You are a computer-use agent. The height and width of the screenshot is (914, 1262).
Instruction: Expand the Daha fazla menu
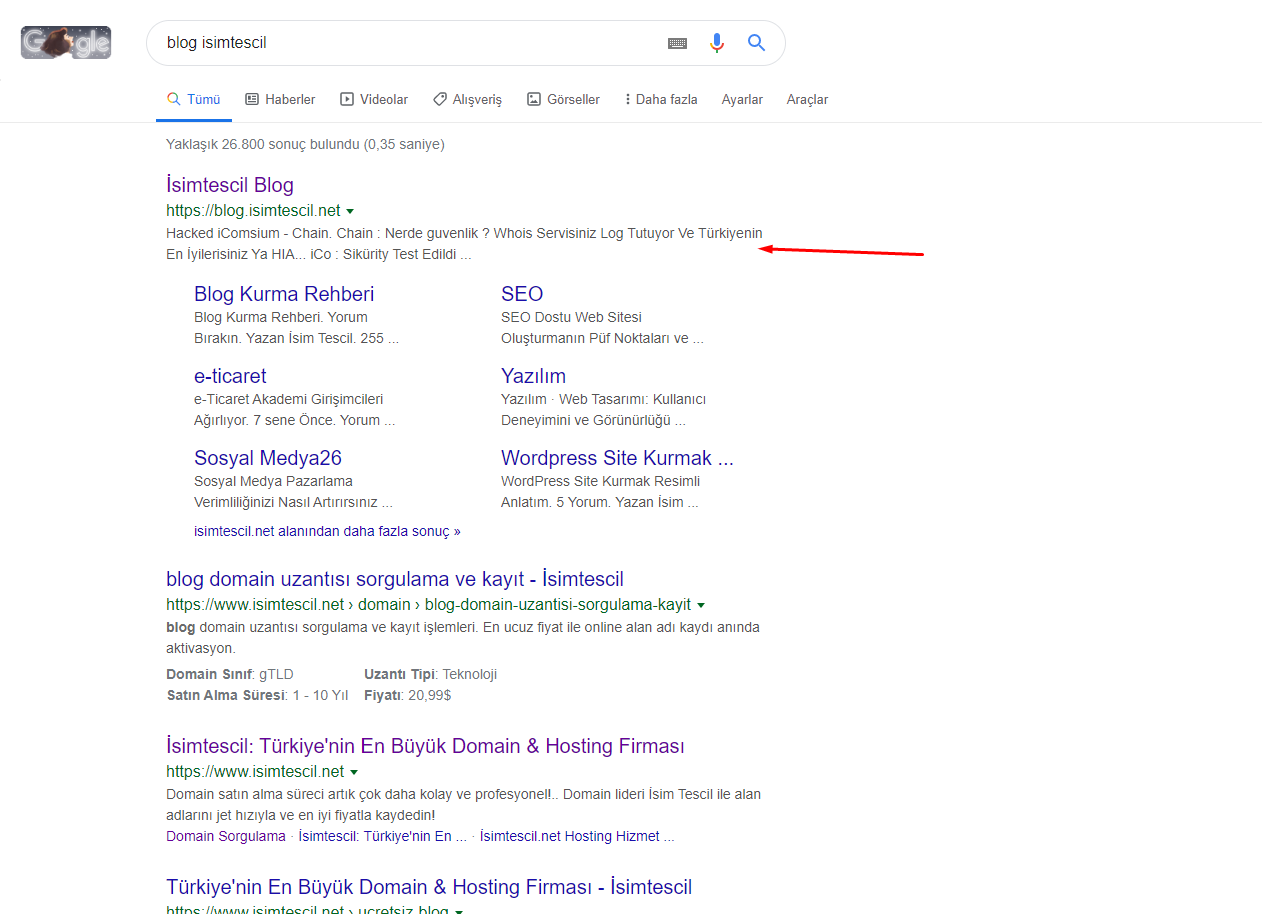pyautogui.click(x=661, y=99)
